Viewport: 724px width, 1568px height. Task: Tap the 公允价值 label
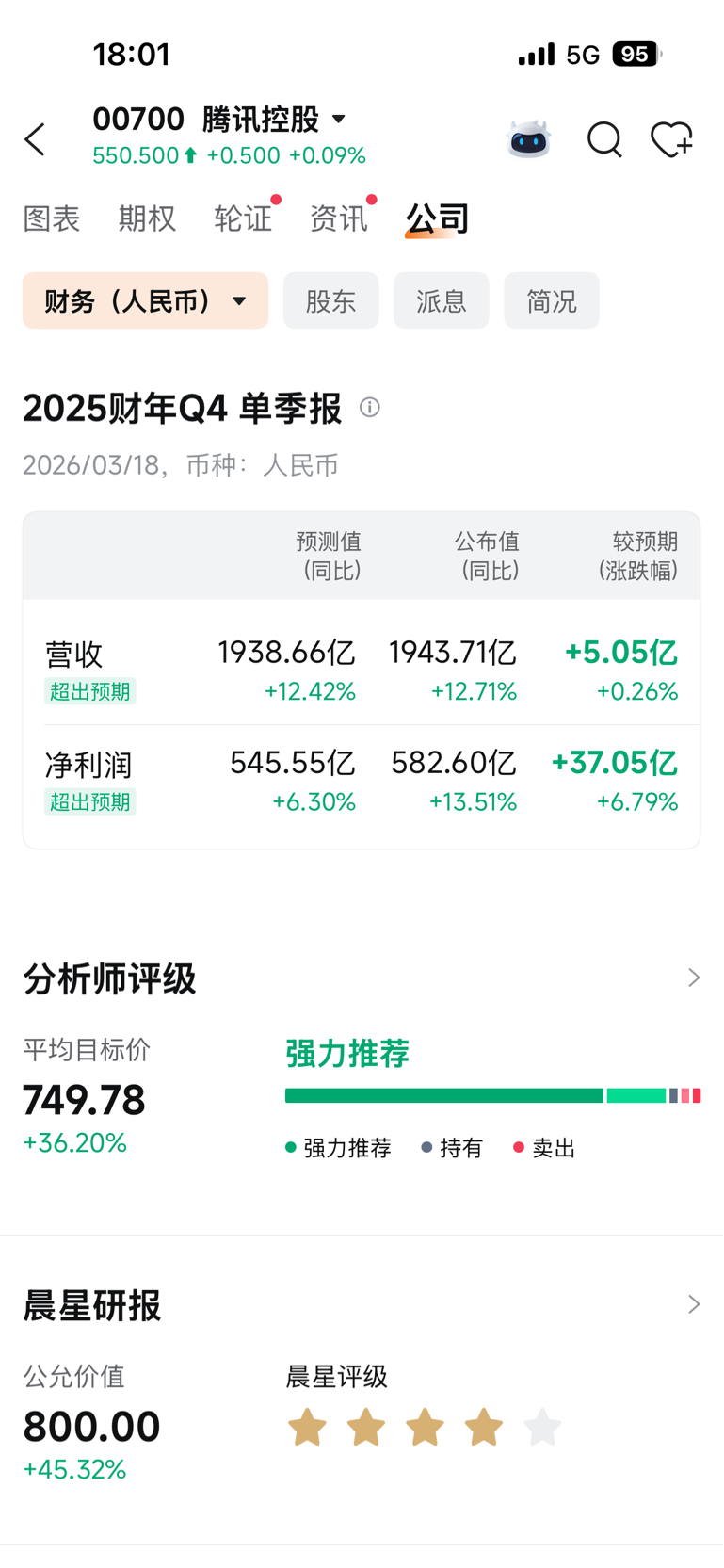tap(73, 1376)
